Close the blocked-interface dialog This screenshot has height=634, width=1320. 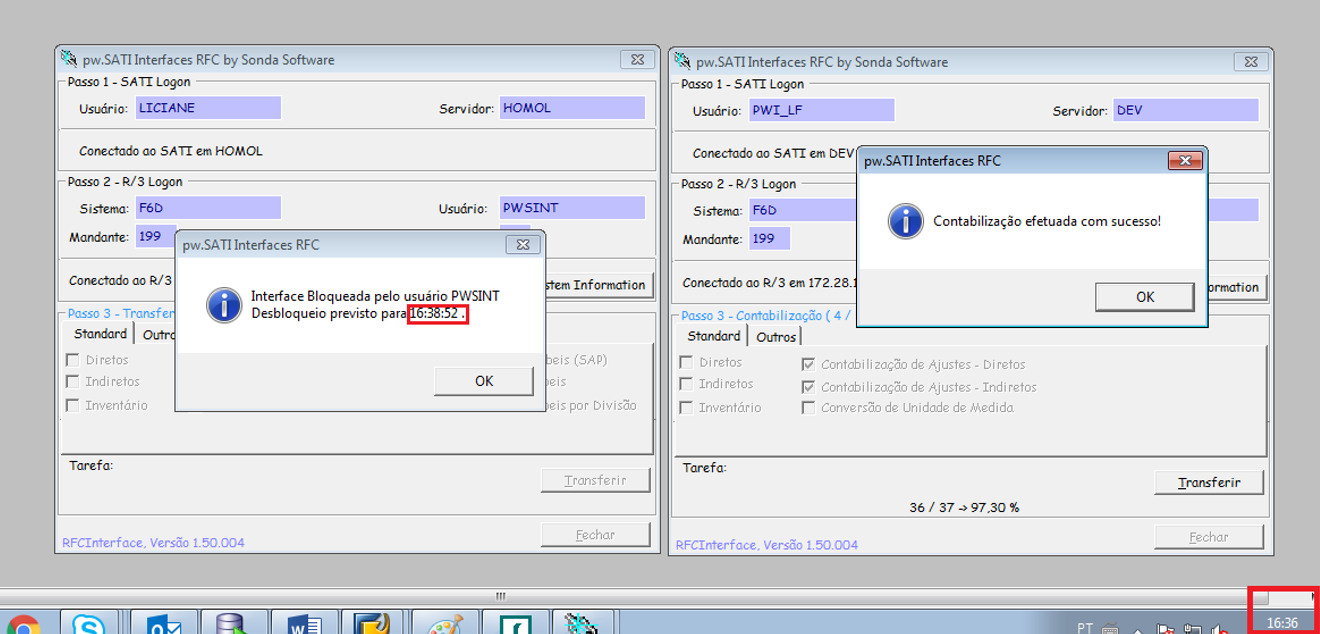click(523, 244)
